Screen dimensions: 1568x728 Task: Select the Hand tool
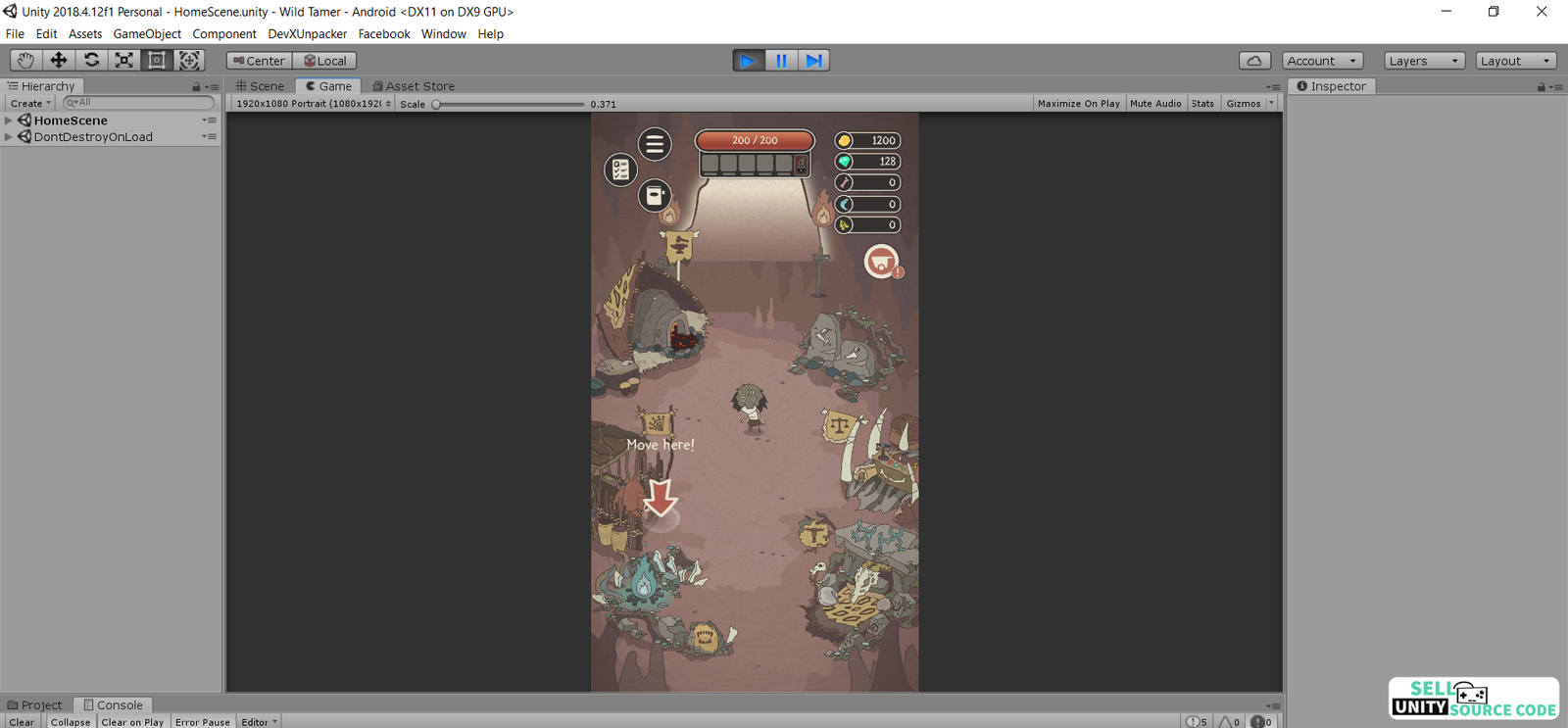point(25,60)
